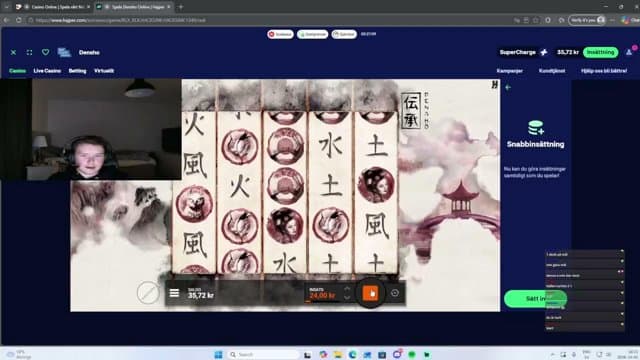
Task: Click the green Insättning button
Action: tap(600, 52)
